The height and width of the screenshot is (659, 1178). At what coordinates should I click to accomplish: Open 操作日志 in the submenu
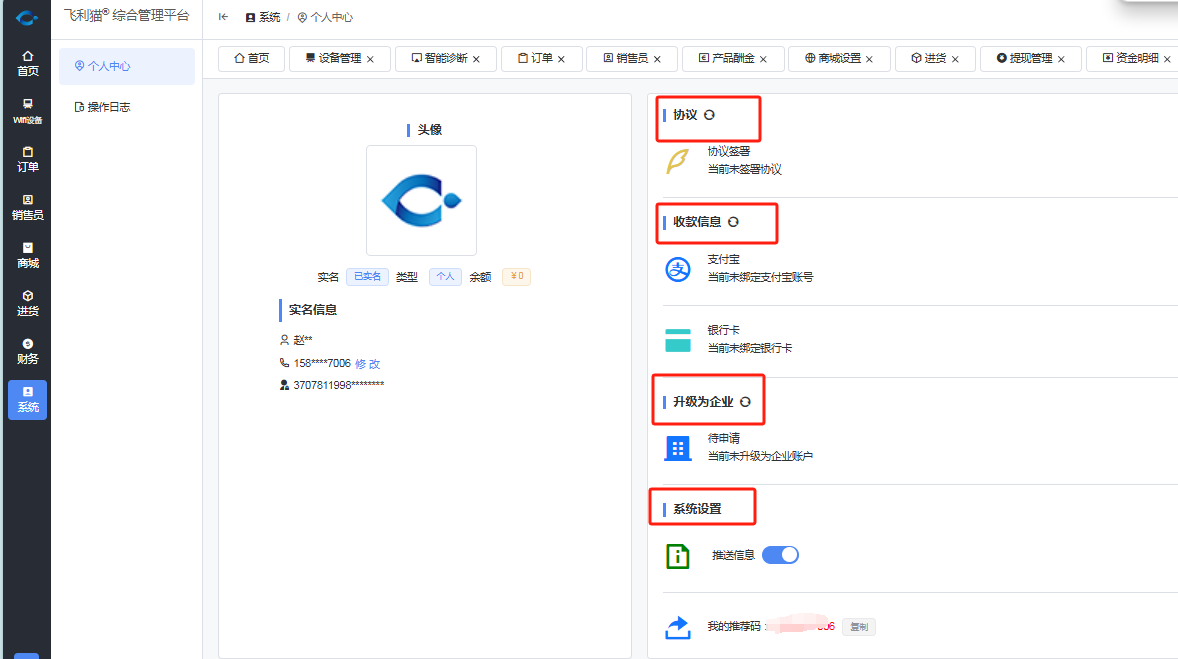[109, 107]
